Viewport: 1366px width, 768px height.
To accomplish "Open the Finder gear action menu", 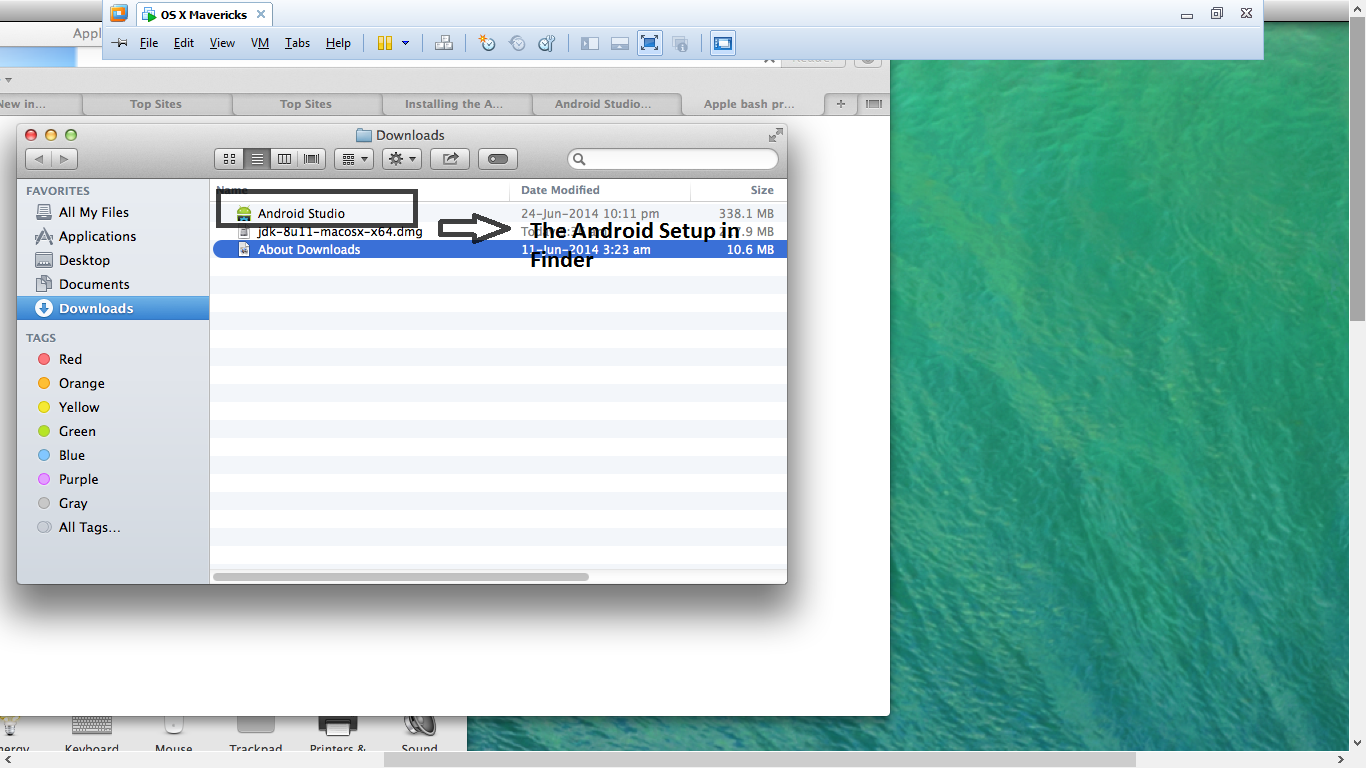I will (x=402, y=158).
